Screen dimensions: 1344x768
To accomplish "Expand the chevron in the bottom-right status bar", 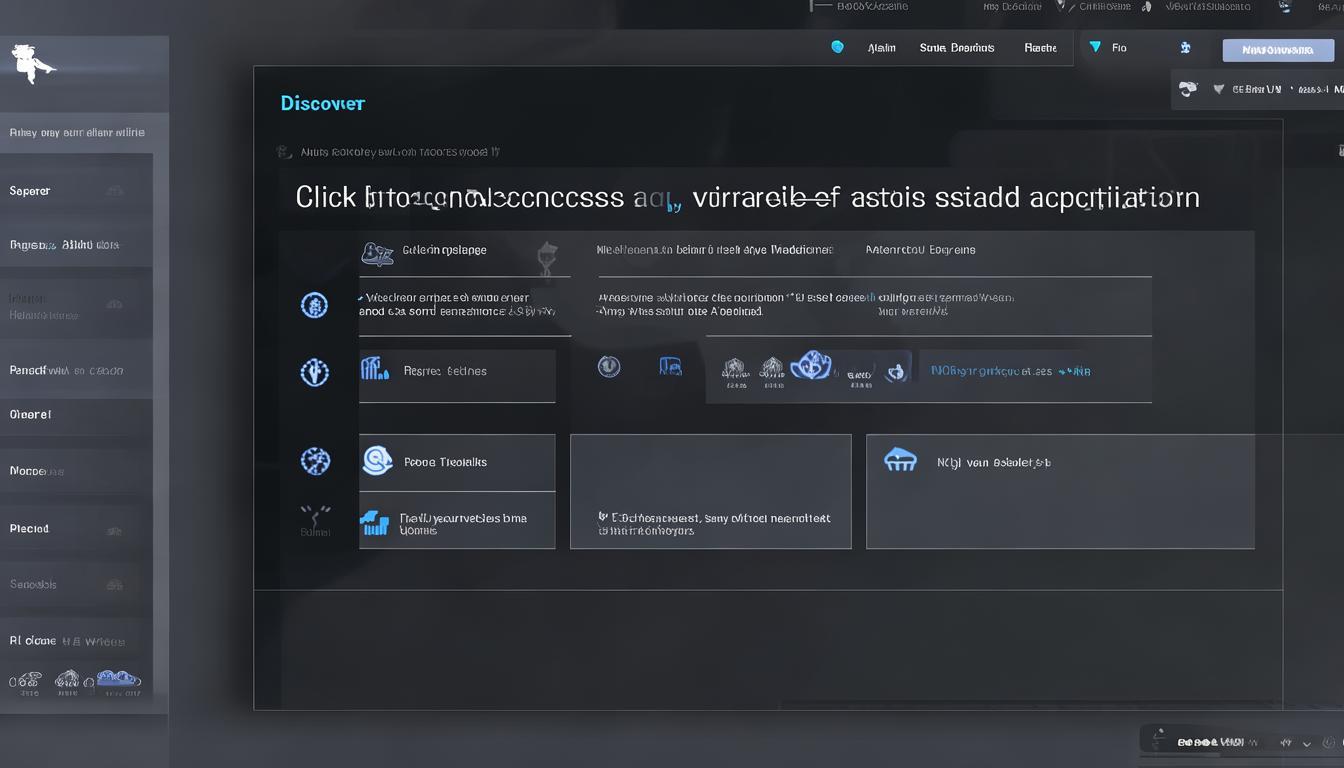I will pos(1306,743).
